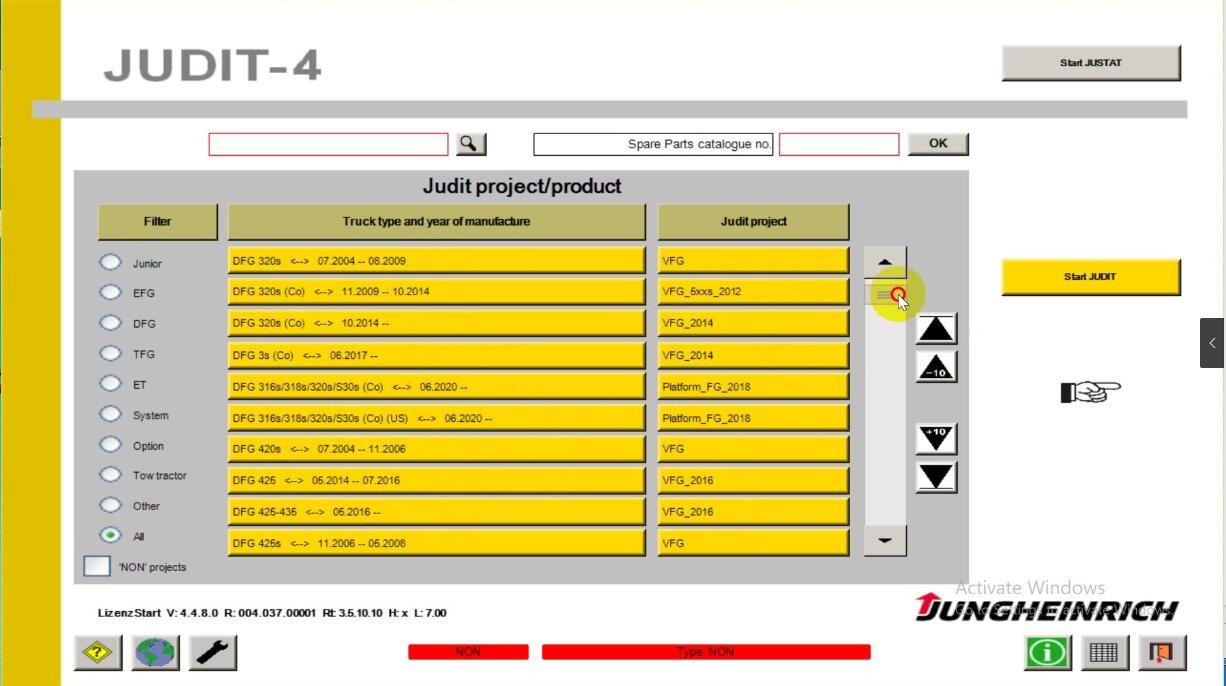Select the TFG filter radio button
Viewport: 1226px width, 686px height.
pos(110,354)
